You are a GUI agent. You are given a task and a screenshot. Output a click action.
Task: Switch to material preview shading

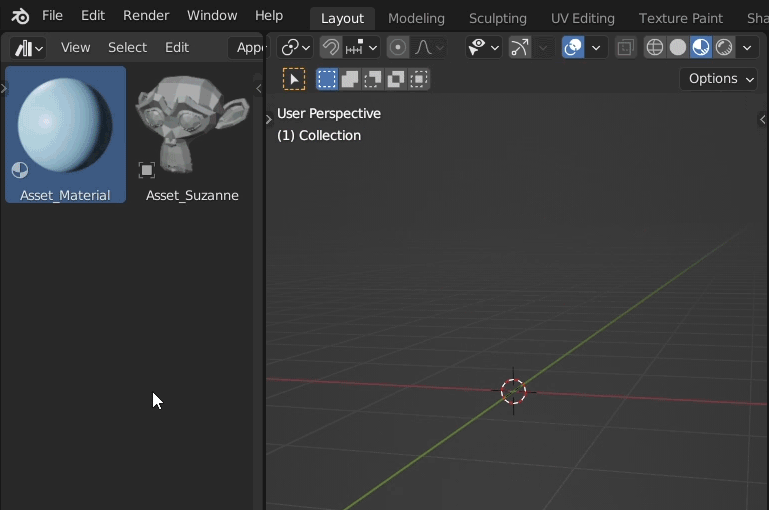click(701, 48)
